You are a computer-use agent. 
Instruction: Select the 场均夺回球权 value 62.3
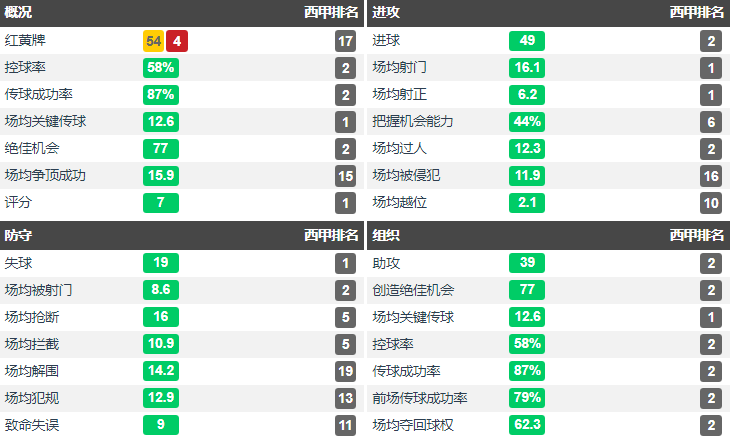(527, 424)
